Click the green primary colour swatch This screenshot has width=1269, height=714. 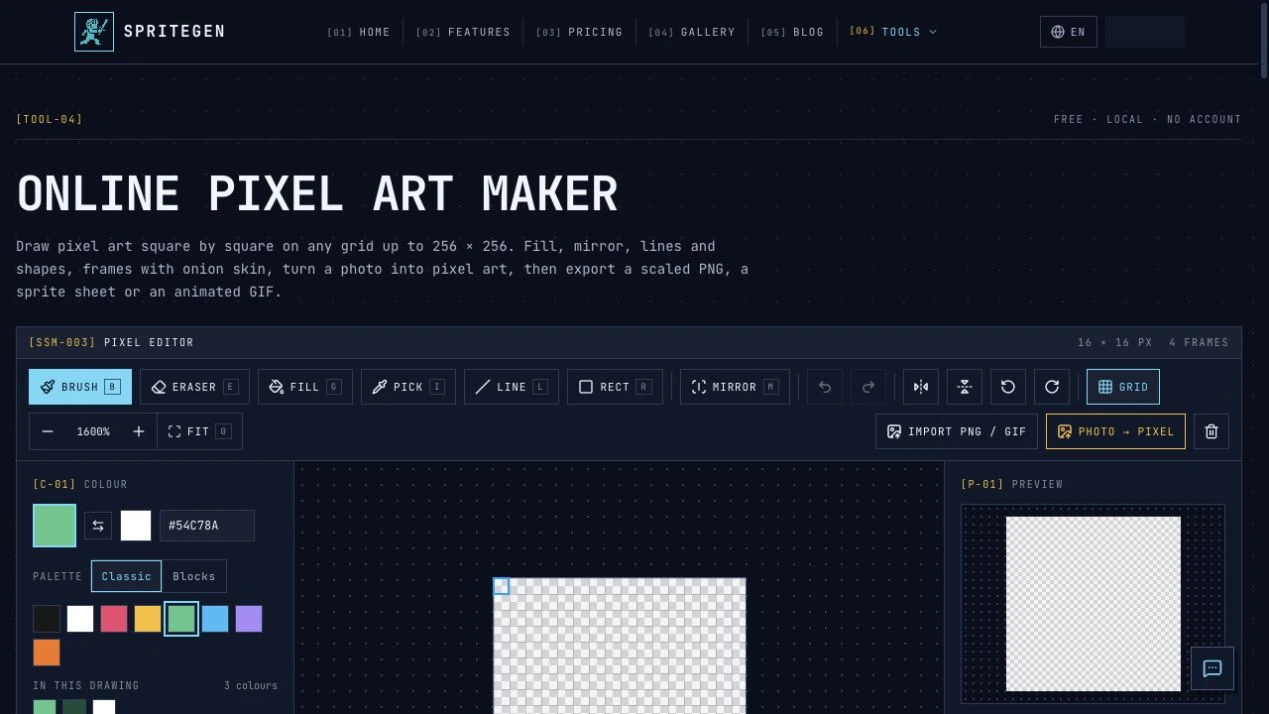pyautogui.click(x=54, y=526)
